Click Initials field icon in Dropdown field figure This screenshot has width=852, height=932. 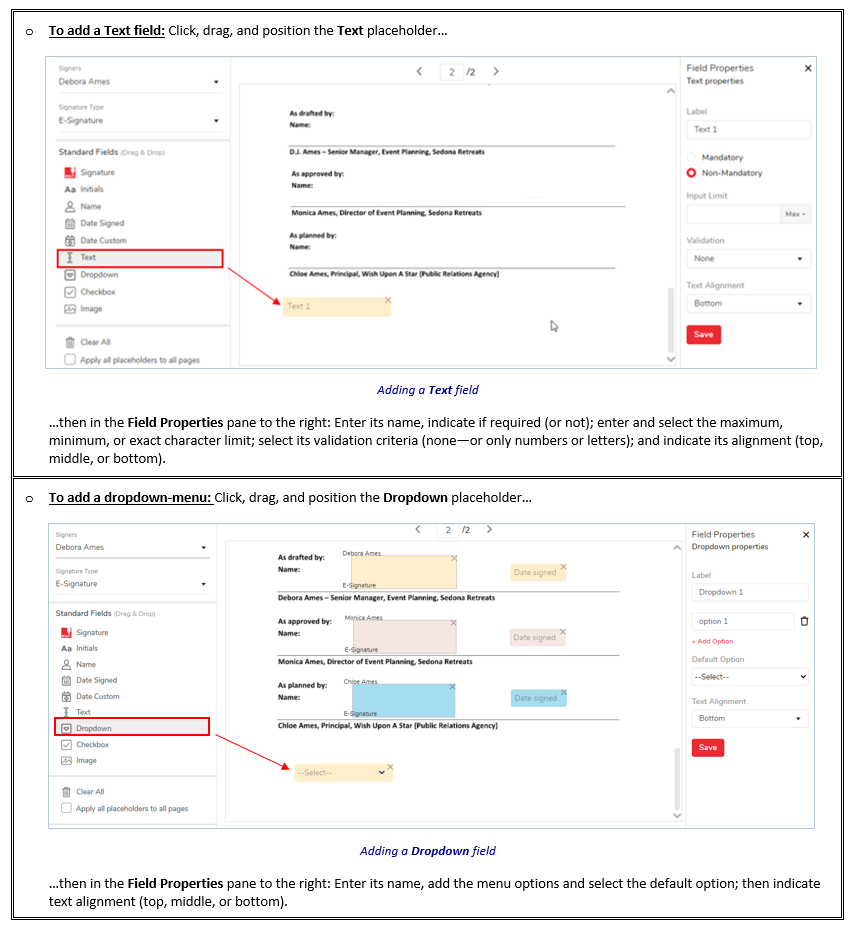pos(66,648)
